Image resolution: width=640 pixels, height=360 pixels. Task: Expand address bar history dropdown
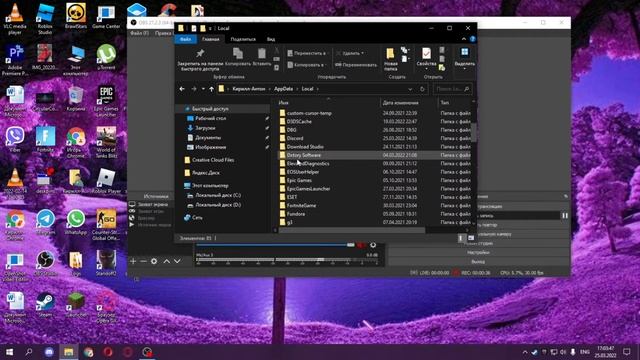pos(410,89)
